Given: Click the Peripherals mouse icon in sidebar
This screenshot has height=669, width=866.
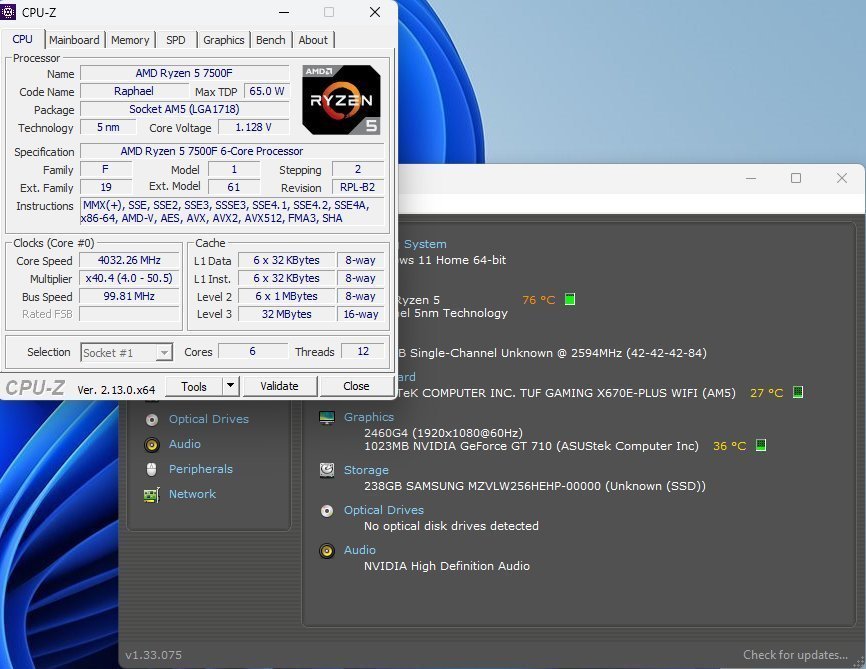Looking at the screenshot, I should pos(152,470).
